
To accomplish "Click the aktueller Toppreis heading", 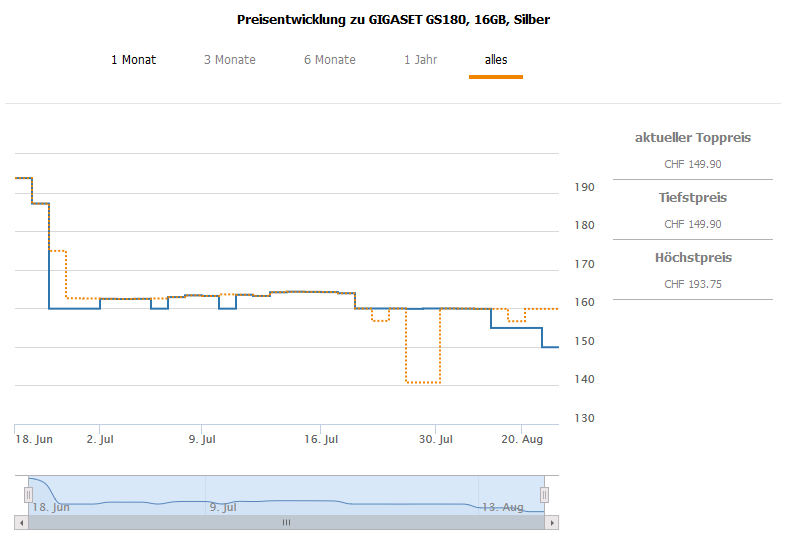I will coord(693,137).
